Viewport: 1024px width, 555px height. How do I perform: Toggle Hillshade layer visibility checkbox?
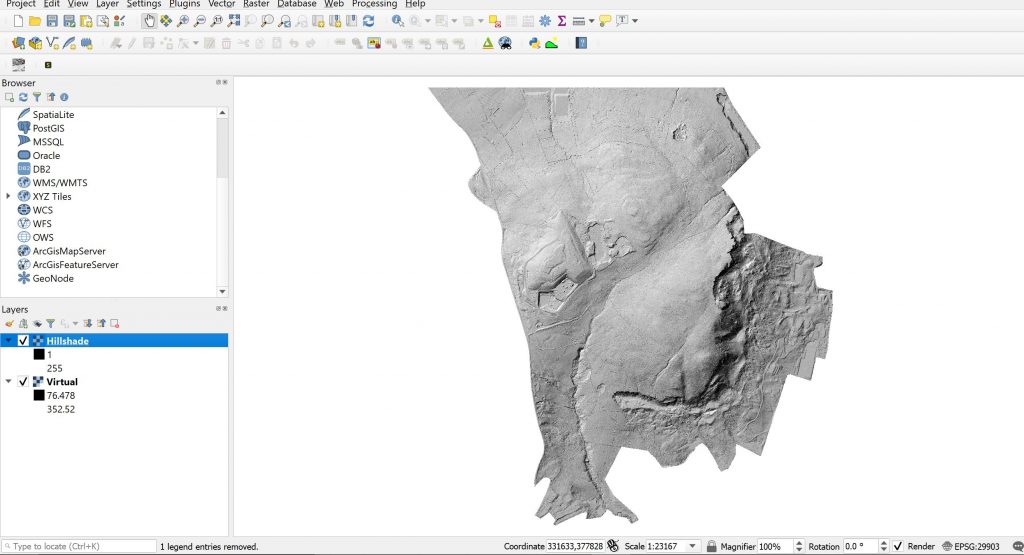pyautogui.click(x=23, y=341)
